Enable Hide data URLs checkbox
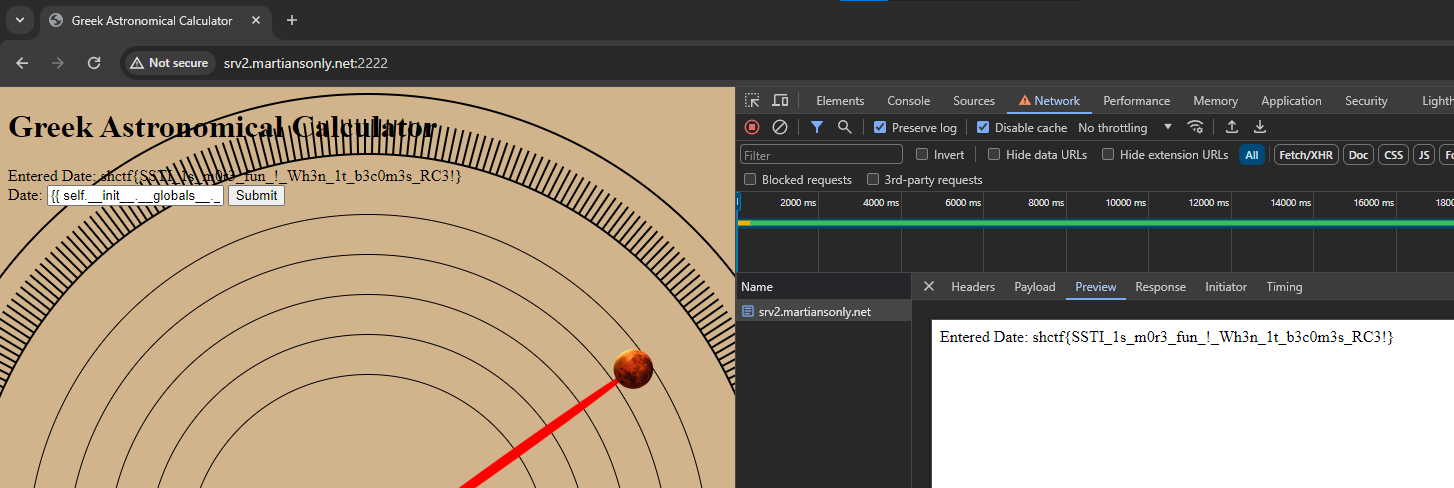This screenshot has height=488, width=1454. tap(994, 154)
